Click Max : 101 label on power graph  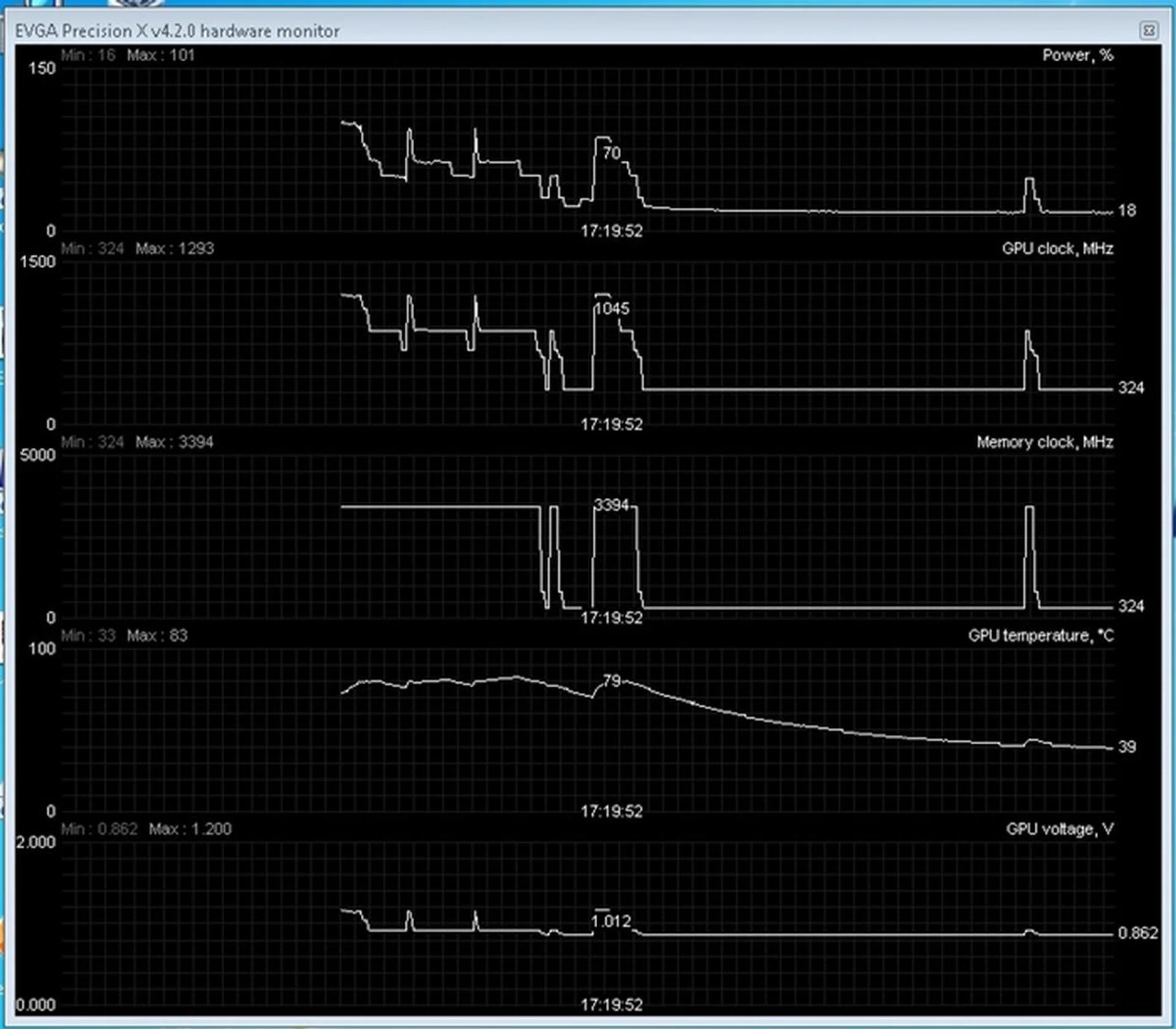pos(160,55)
